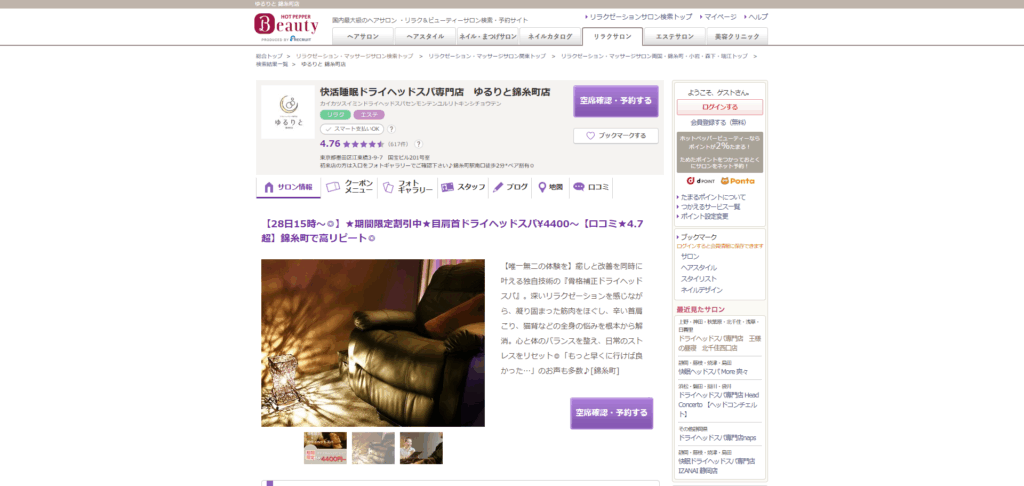Image resolution: width=1024 pixels, height=486 pixels.
Task: Open help icon beside review count
Action: coord(418,144)
